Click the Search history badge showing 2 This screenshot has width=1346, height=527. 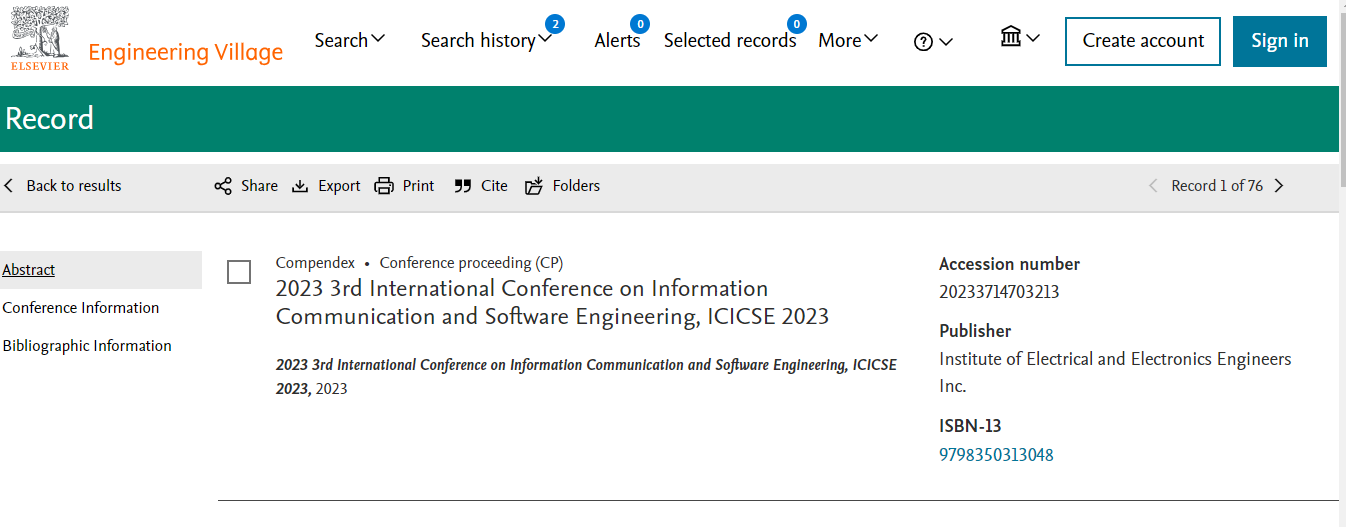pos(555,23)
